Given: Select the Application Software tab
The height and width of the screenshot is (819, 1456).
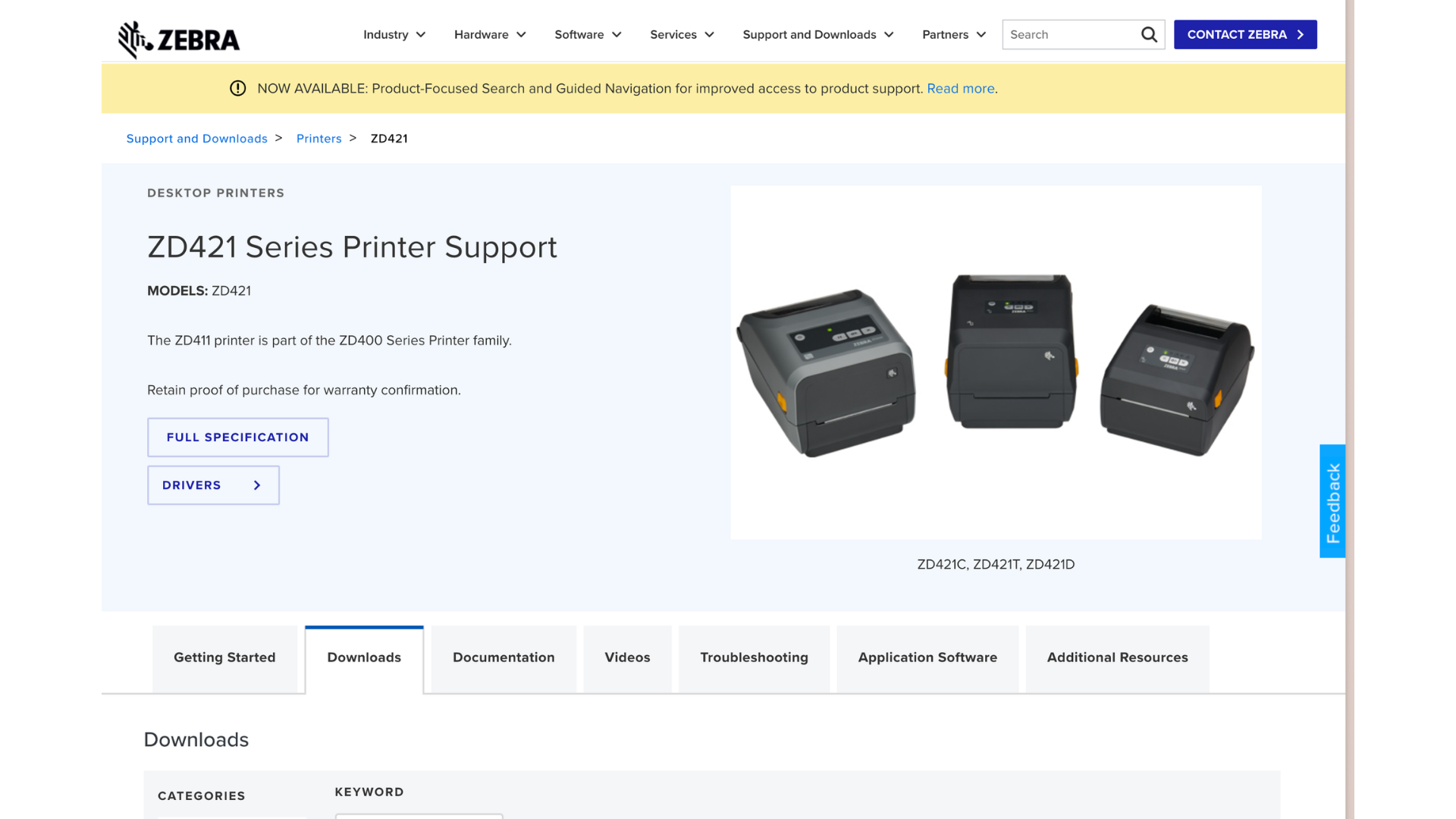Looking at the screenshot, I should click(927, 658).
